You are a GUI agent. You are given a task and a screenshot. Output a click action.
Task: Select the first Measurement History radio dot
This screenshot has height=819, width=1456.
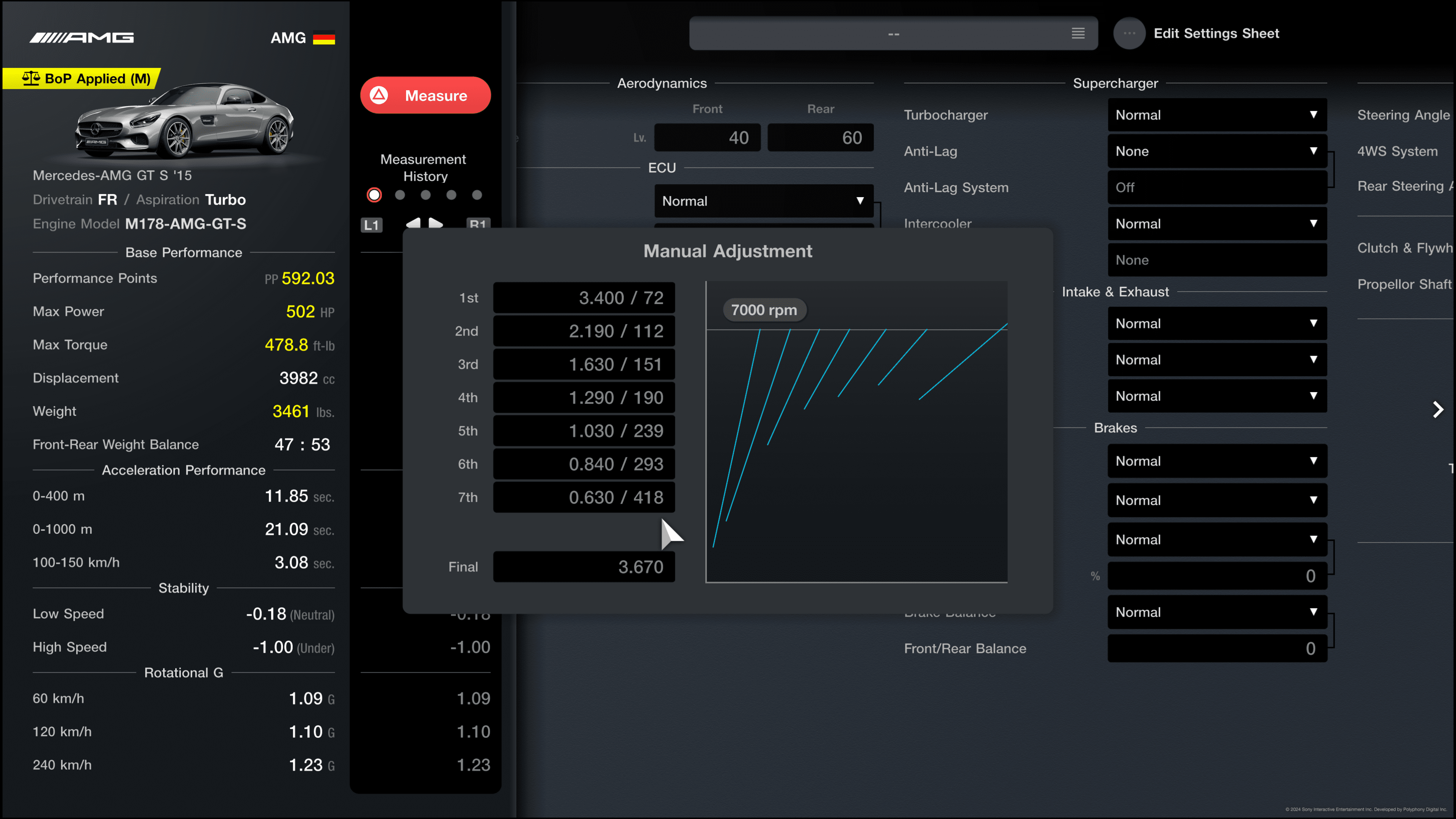(x=374, y=195)
